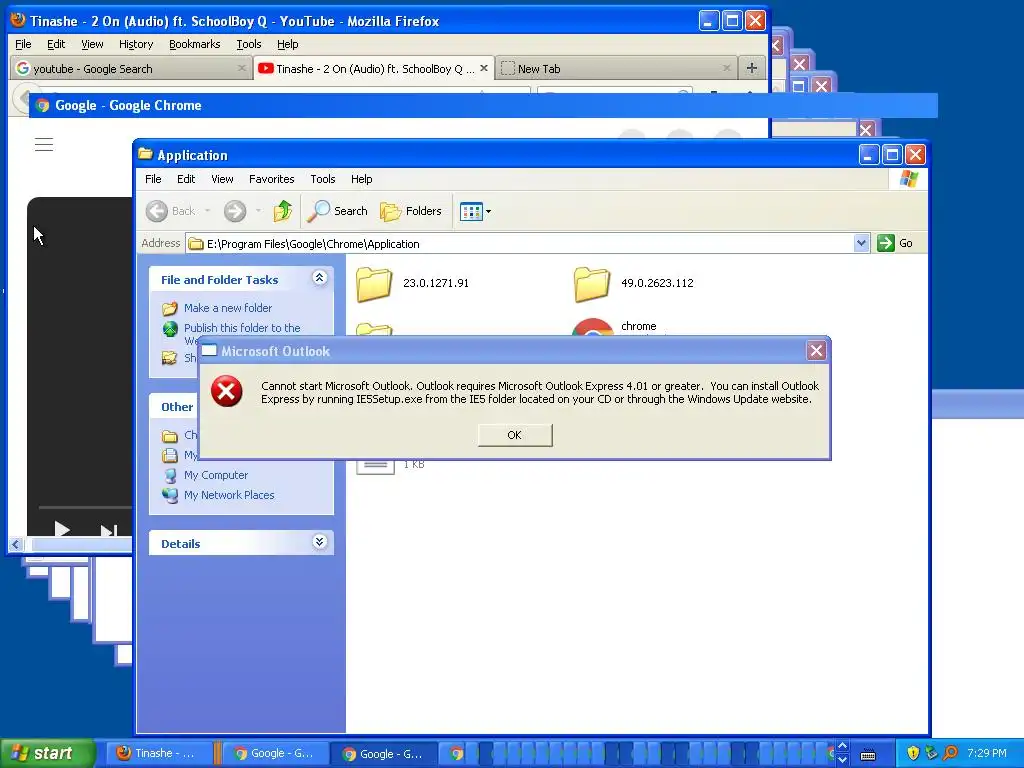Open the Firefox Bookmarks menu
Viewport: 1024px width, 768px height.
195,44
